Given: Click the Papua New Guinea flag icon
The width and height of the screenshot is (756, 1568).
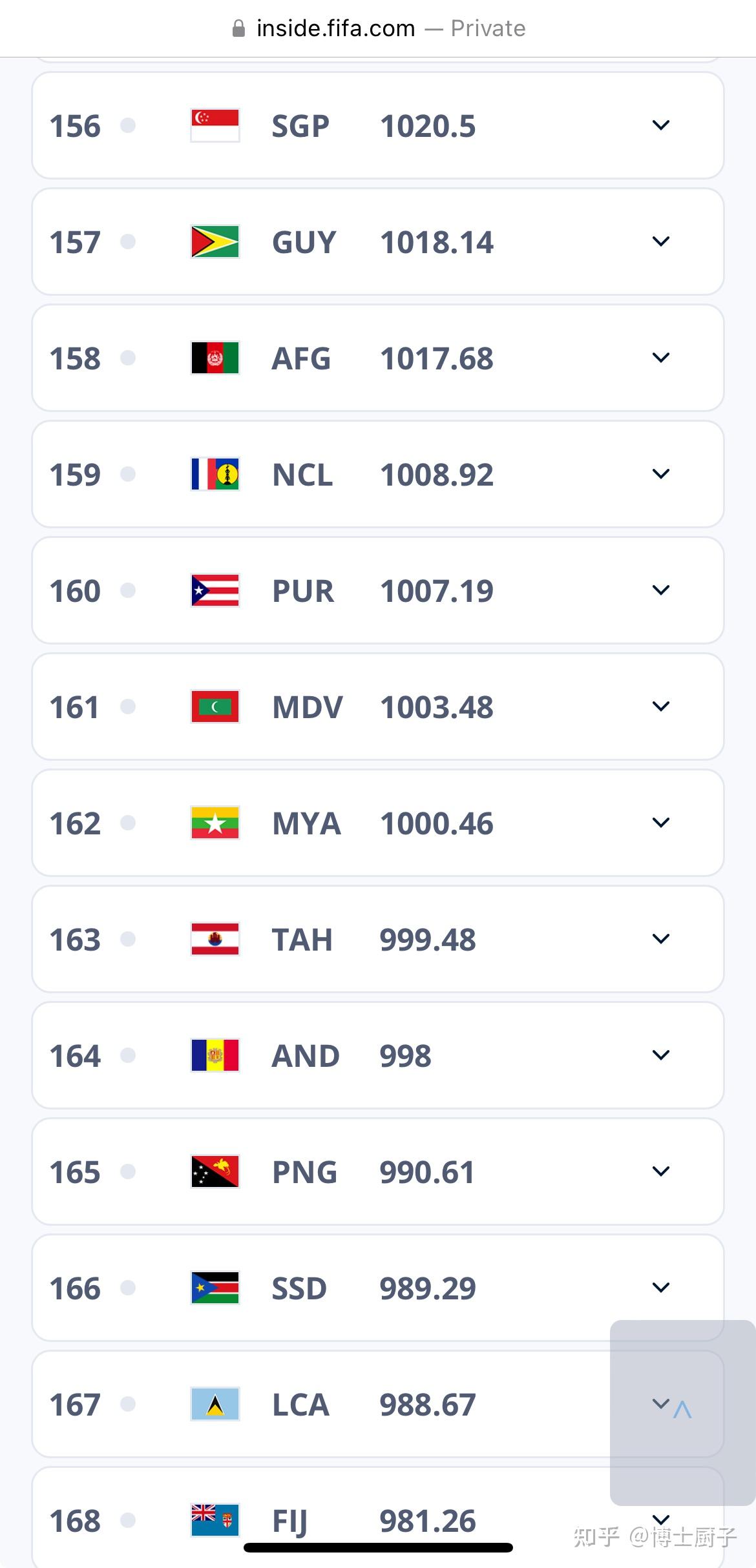Looking at the screenshot, I should coord(215,1171).
